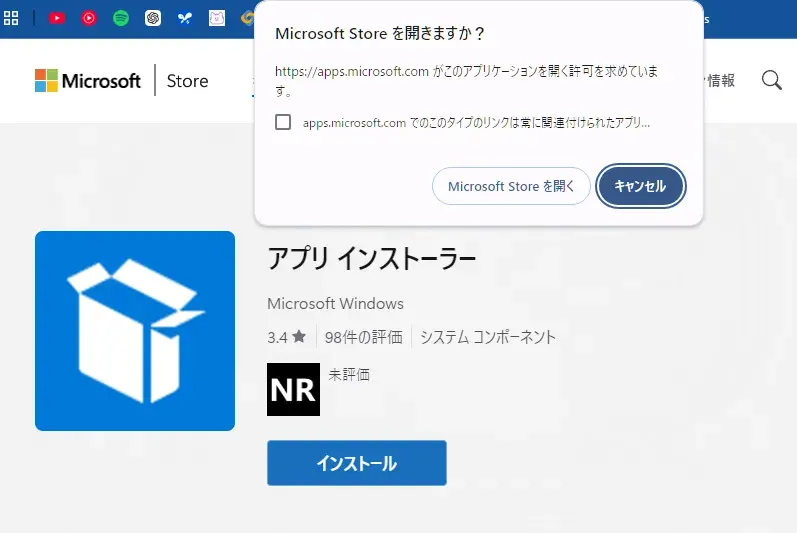Click the 情報 menu item in header

coord(721,80)
